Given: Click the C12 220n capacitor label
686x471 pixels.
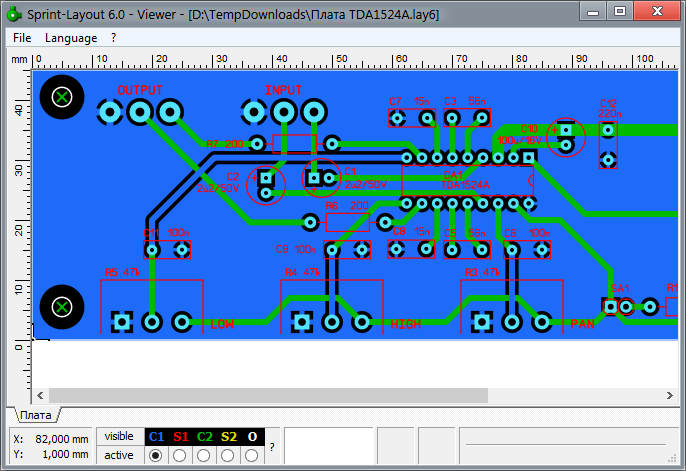Looking at the screenshot, I should [610, 108].
